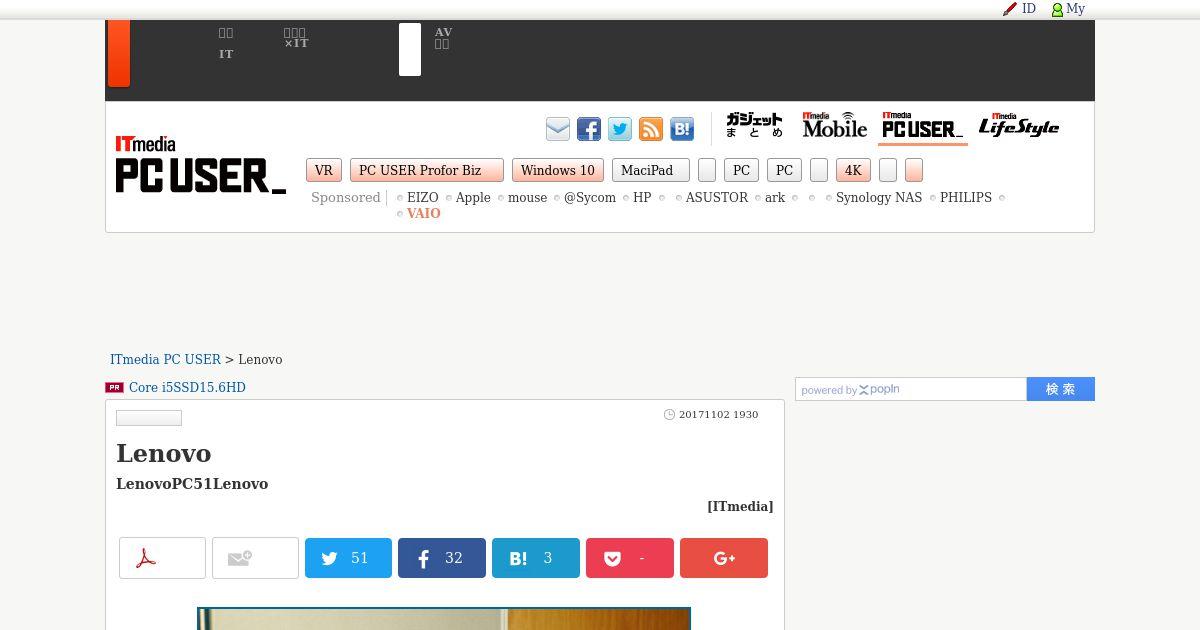Click the envelope mail newsletter icon
Image resolution: width=1200 pixels, height=630 pixels.
coord(558,129)
